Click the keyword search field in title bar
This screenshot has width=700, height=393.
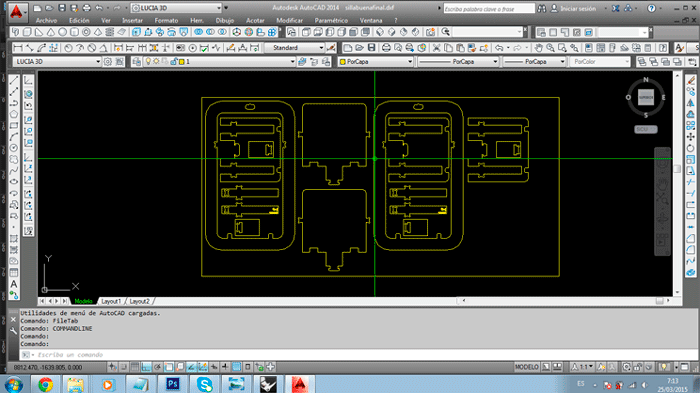[x=489, y=8]
